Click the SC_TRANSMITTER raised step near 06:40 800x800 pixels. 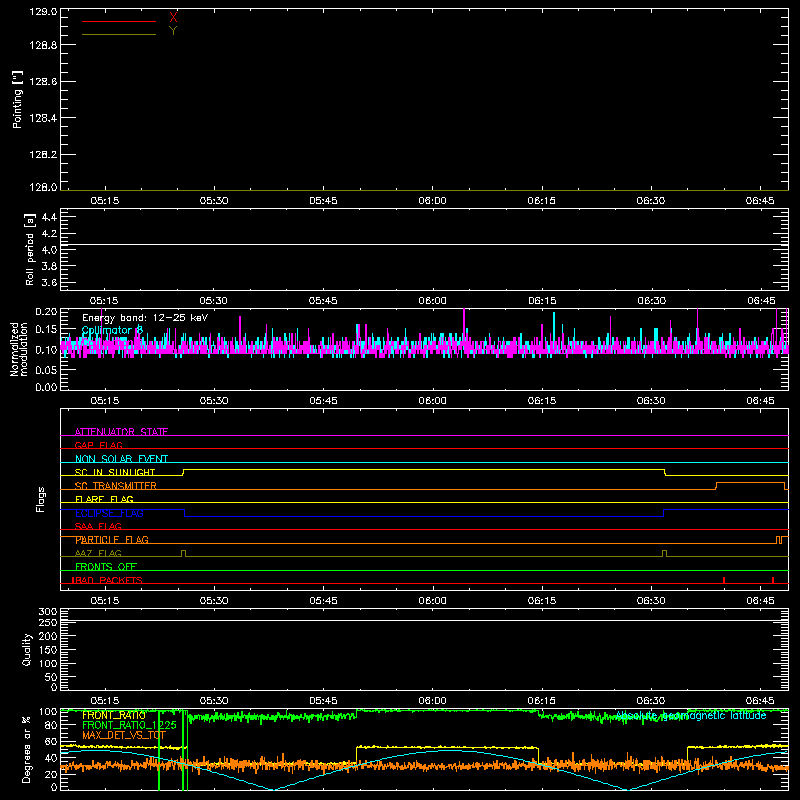[750, 483]
